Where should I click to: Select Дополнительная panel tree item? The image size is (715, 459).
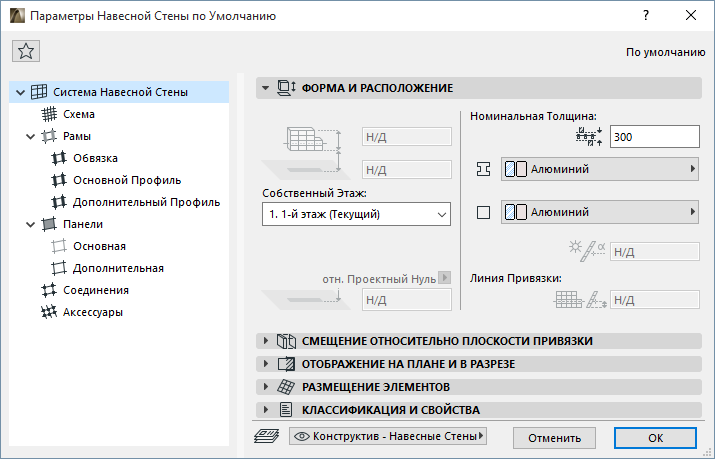[118, 268]
